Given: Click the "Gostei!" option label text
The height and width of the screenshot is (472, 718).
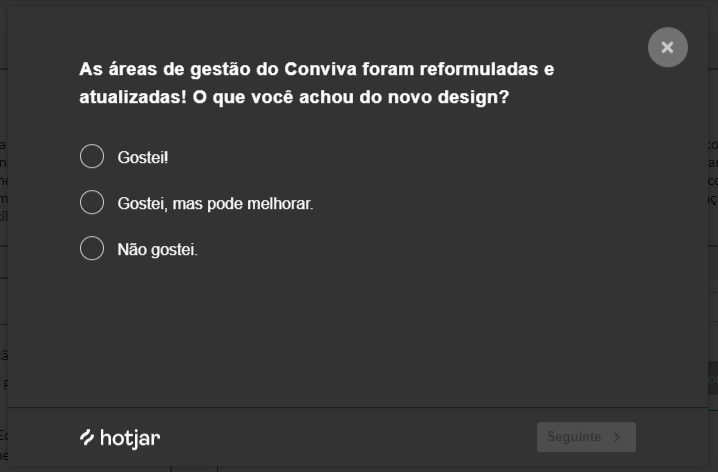Looking at the screenshot, I should [143, 158].
